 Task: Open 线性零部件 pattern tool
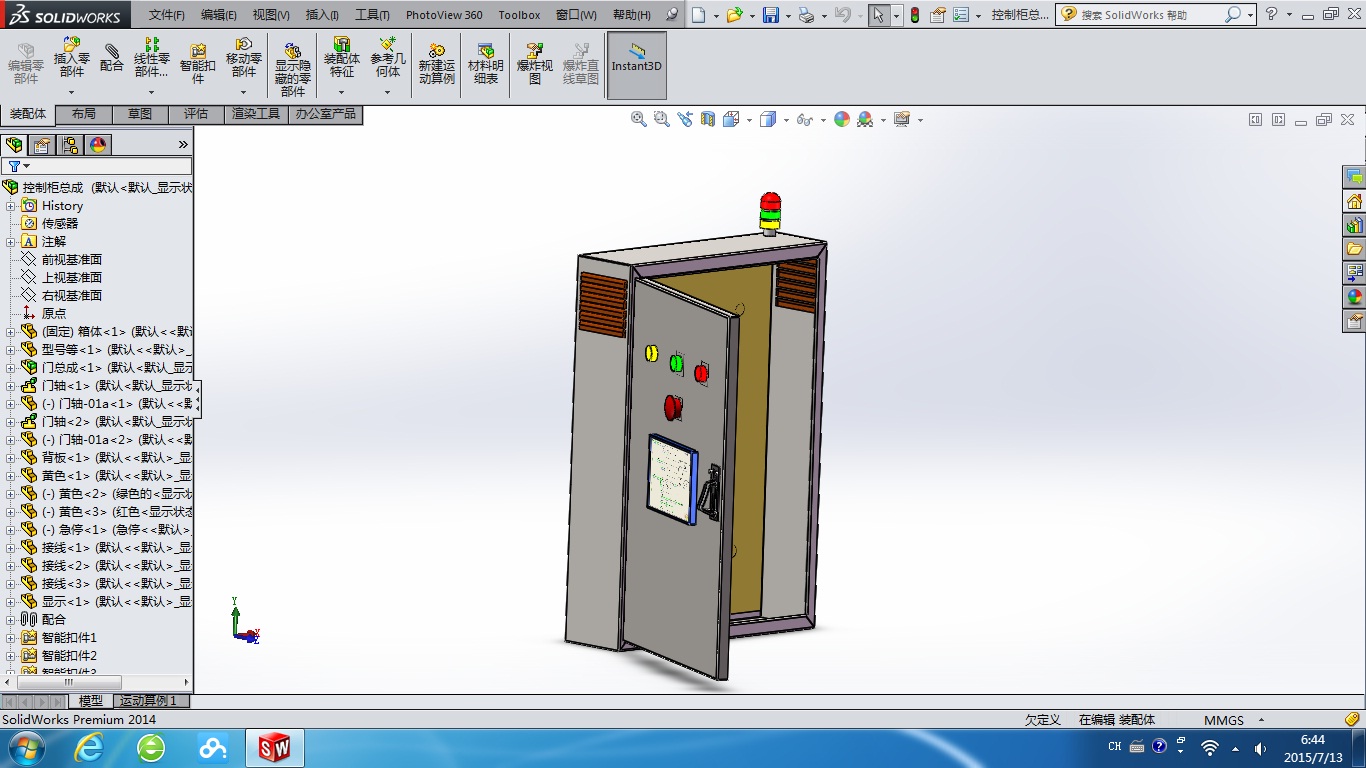151,57
